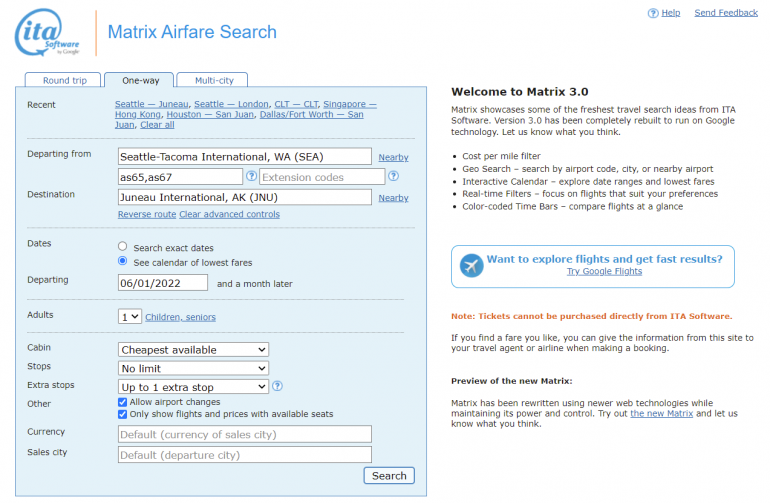Click the question mark icon beside Help

click(x=653, y=13)
